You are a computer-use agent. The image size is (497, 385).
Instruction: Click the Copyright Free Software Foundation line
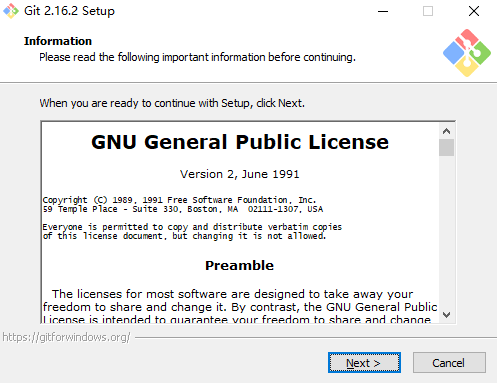pos(179,200)
